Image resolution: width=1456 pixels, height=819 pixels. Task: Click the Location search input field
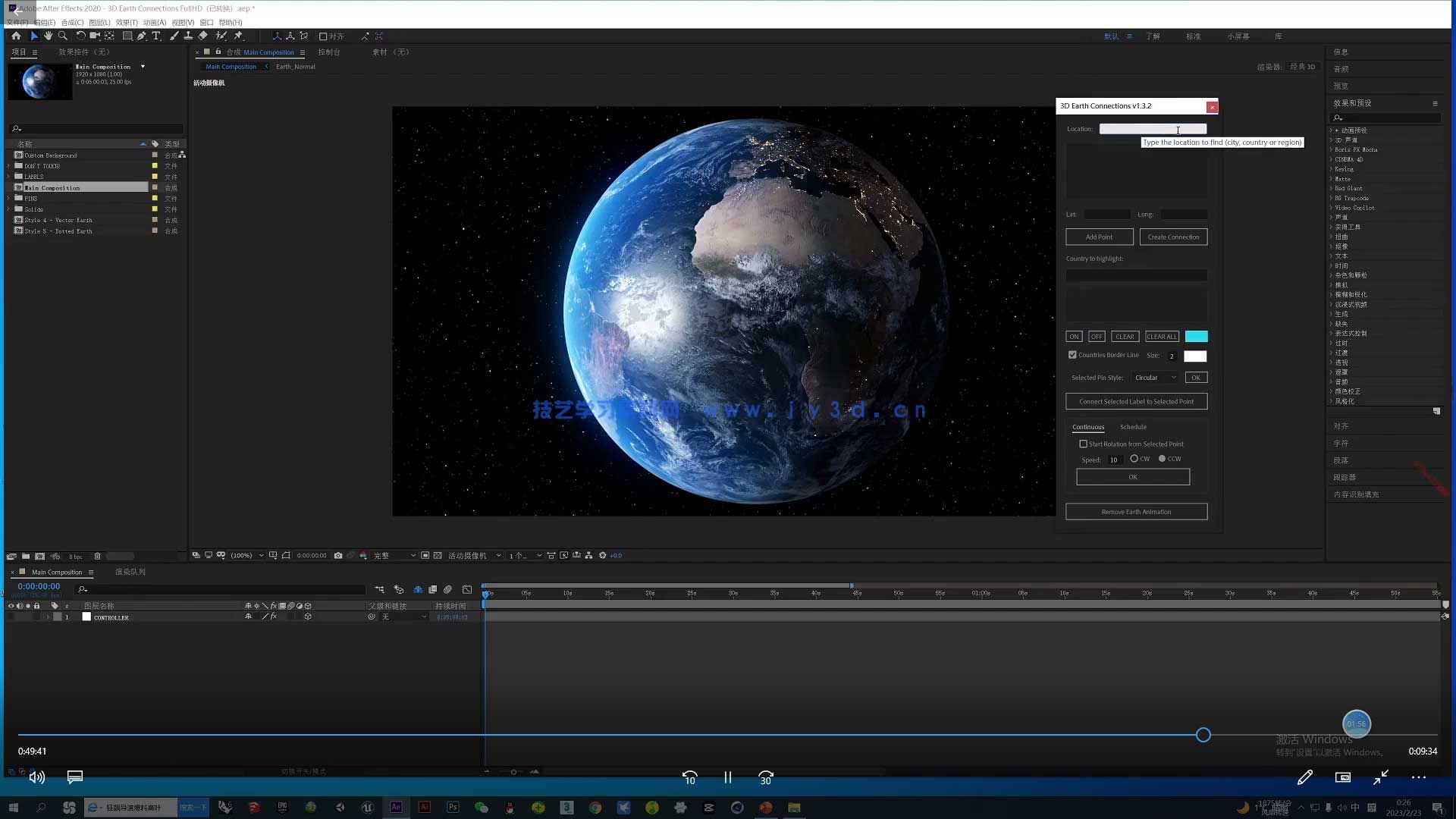tap(1153, 129)
